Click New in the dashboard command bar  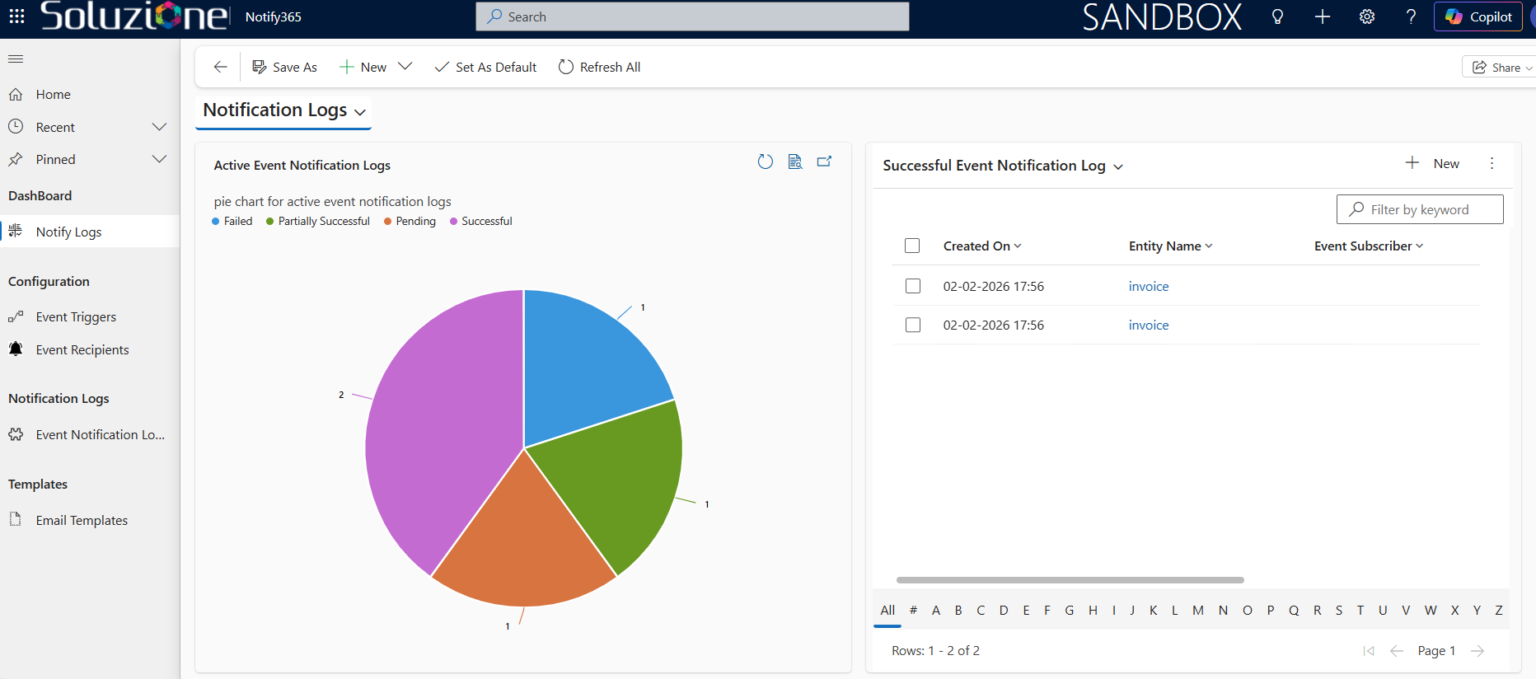point(363,67)
